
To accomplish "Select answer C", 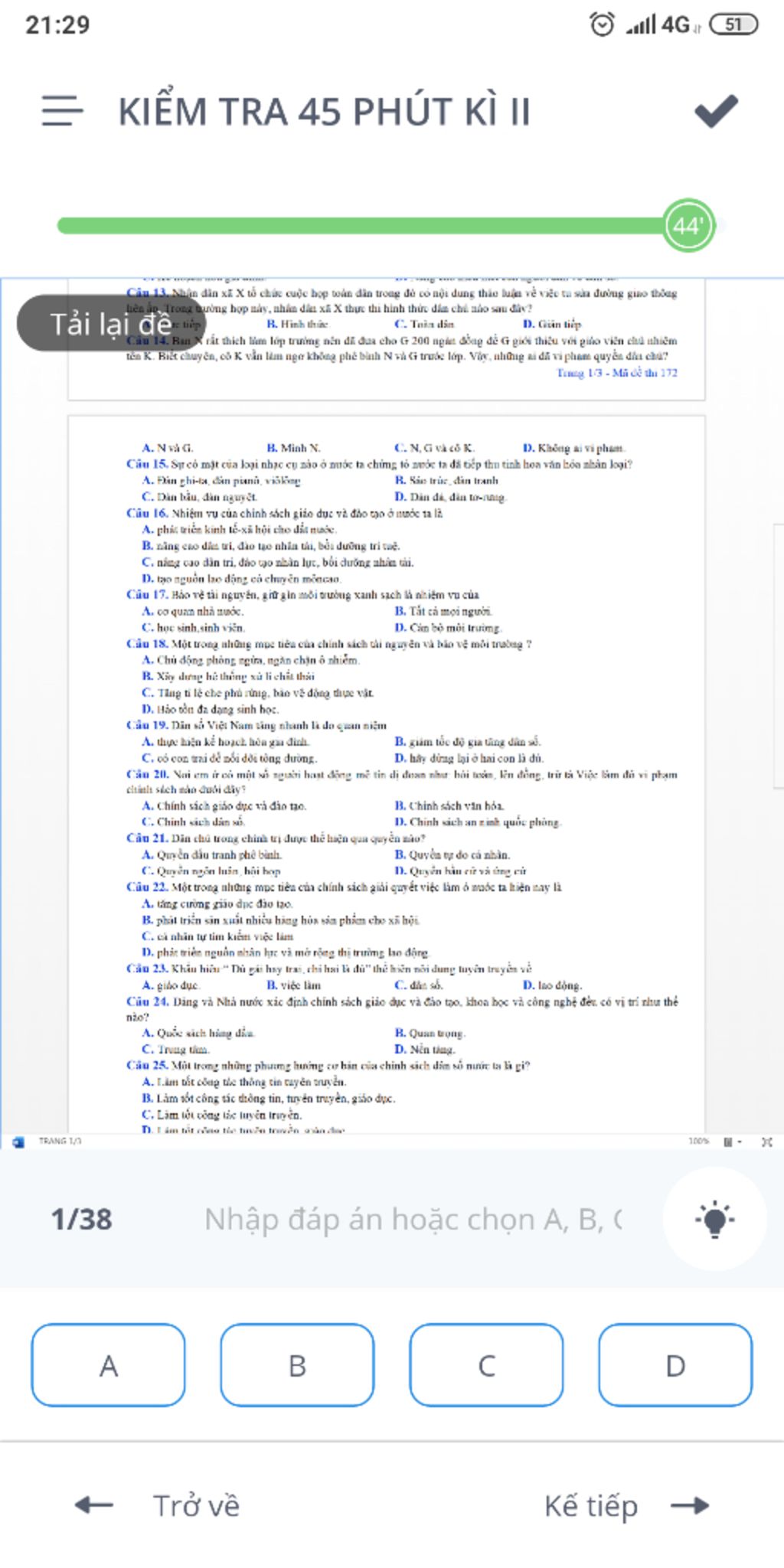I will point(486,1366).
